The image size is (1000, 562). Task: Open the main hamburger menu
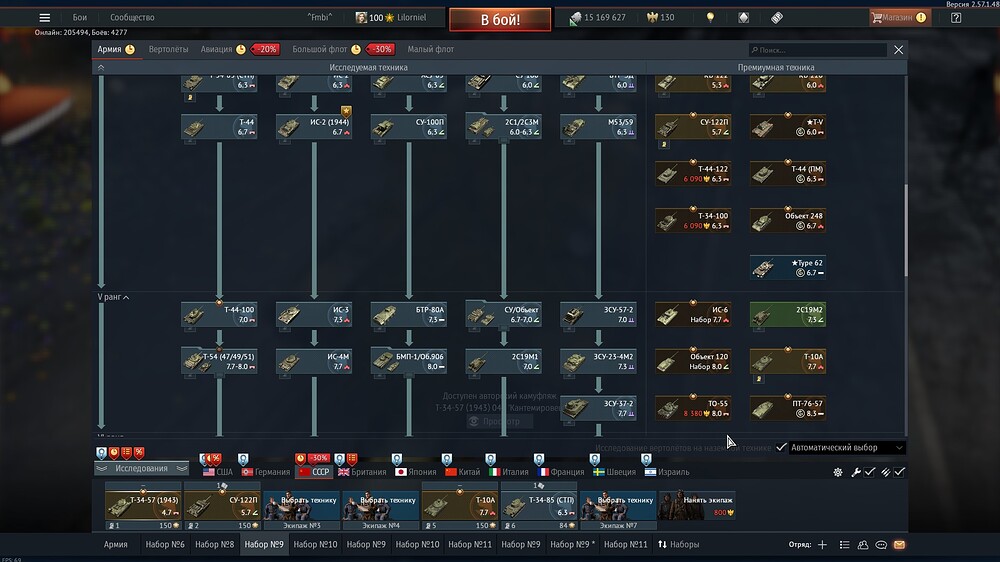[44, 18]
